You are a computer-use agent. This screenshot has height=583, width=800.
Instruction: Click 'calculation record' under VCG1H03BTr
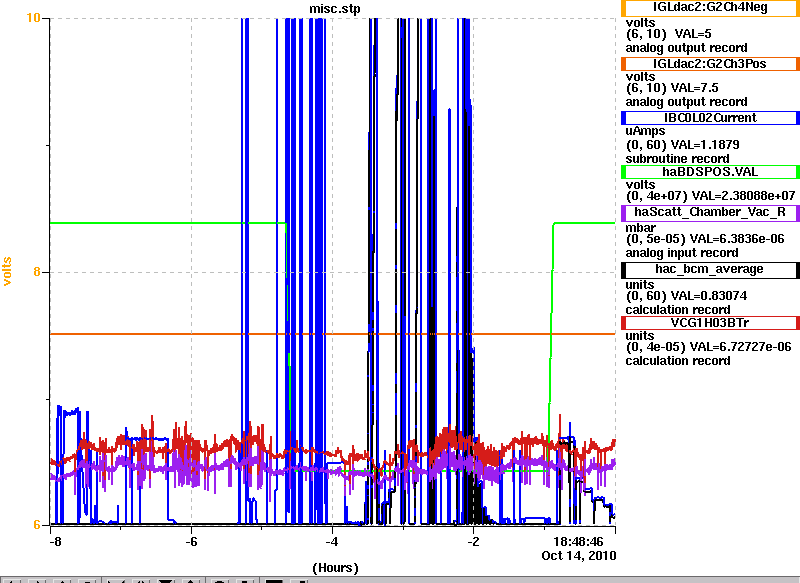[x=678, y=361]
